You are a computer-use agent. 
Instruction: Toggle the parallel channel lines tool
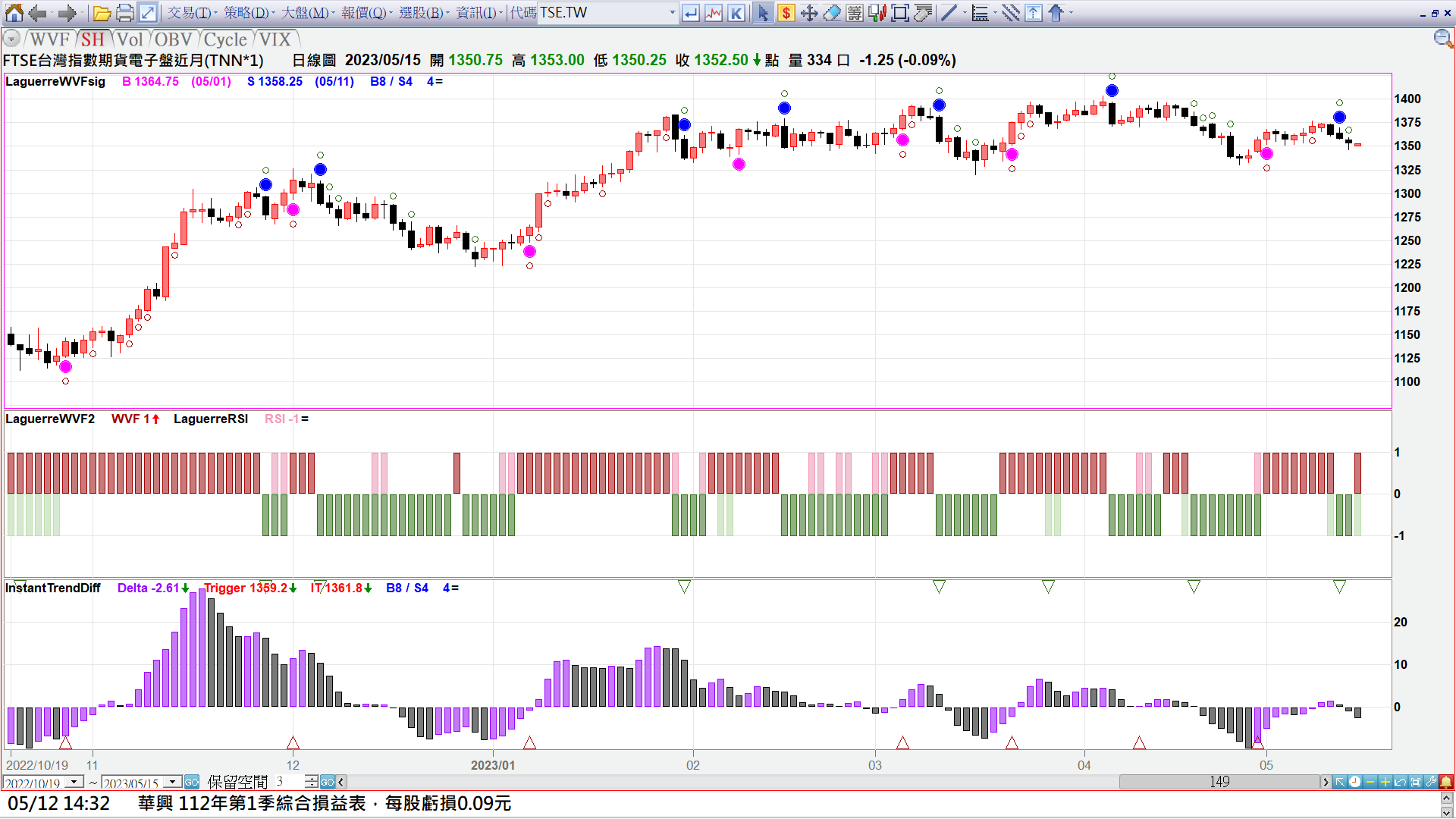1010,13
